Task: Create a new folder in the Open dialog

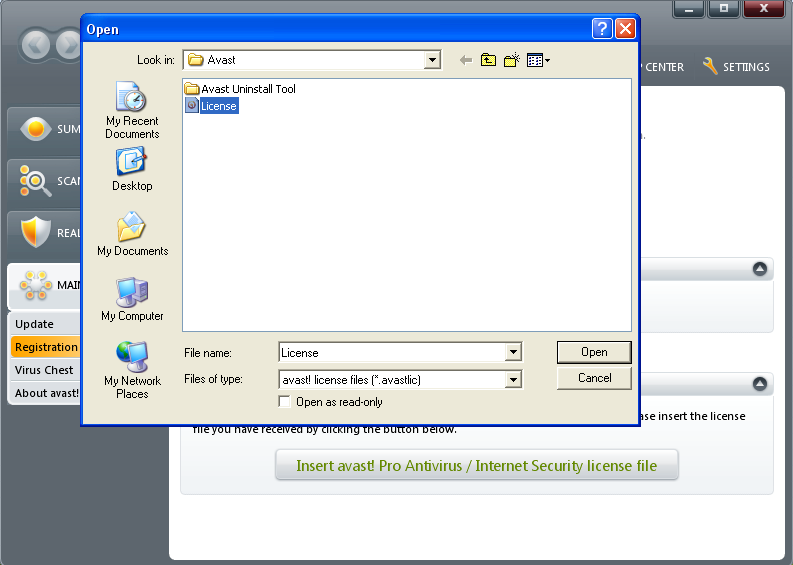Action: click(512, 60)
